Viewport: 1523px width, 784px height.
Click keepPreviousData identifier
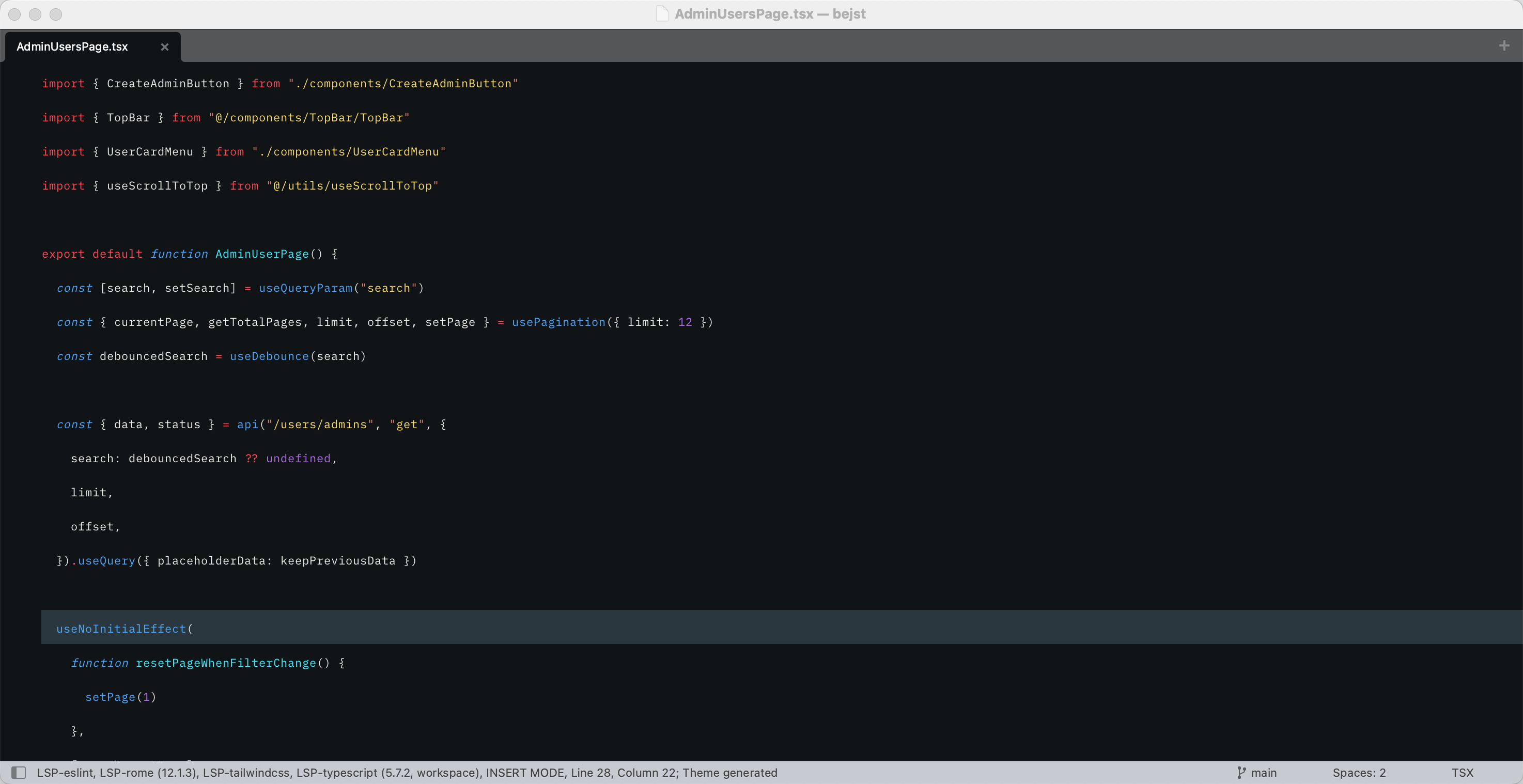[337, 560]
